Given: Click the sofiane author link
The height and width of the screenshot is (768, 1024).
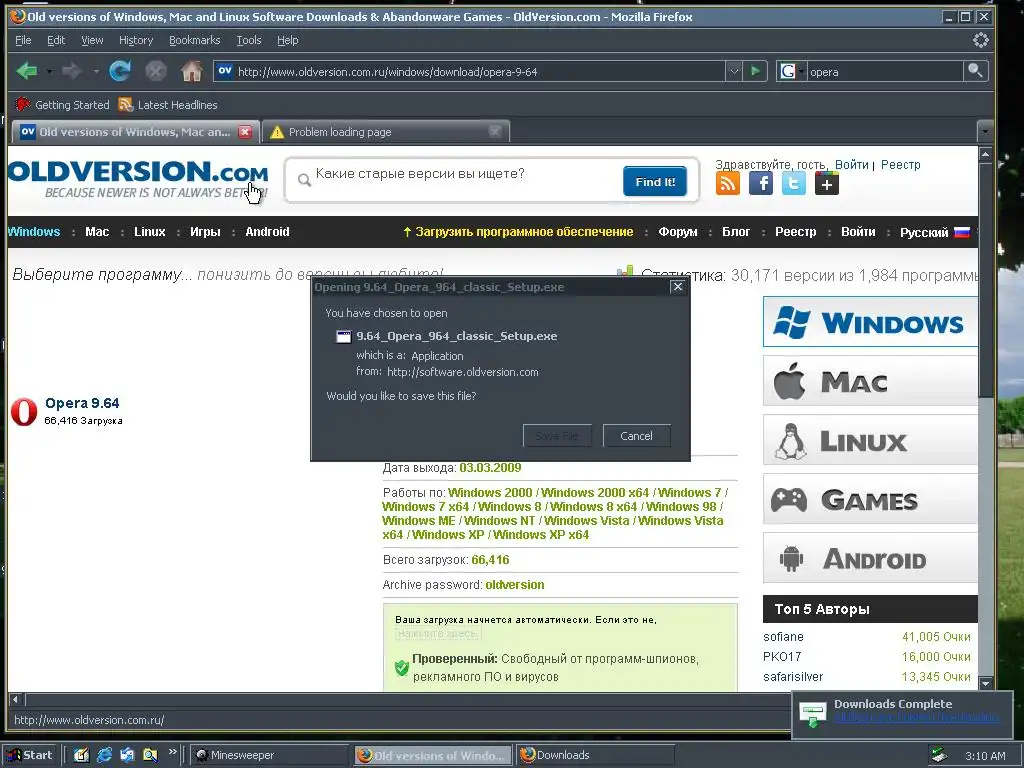Looking at the screenshot, I should pos(783,637).
